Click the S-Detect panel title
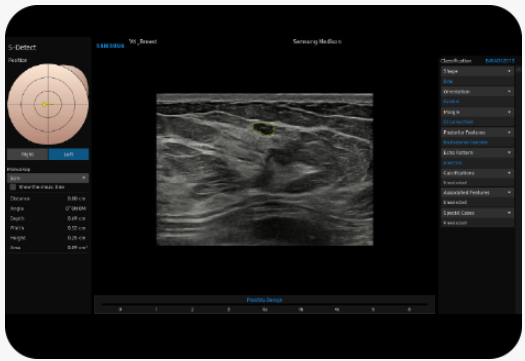The width and height of the screenshot is (525, 361). 22,47
